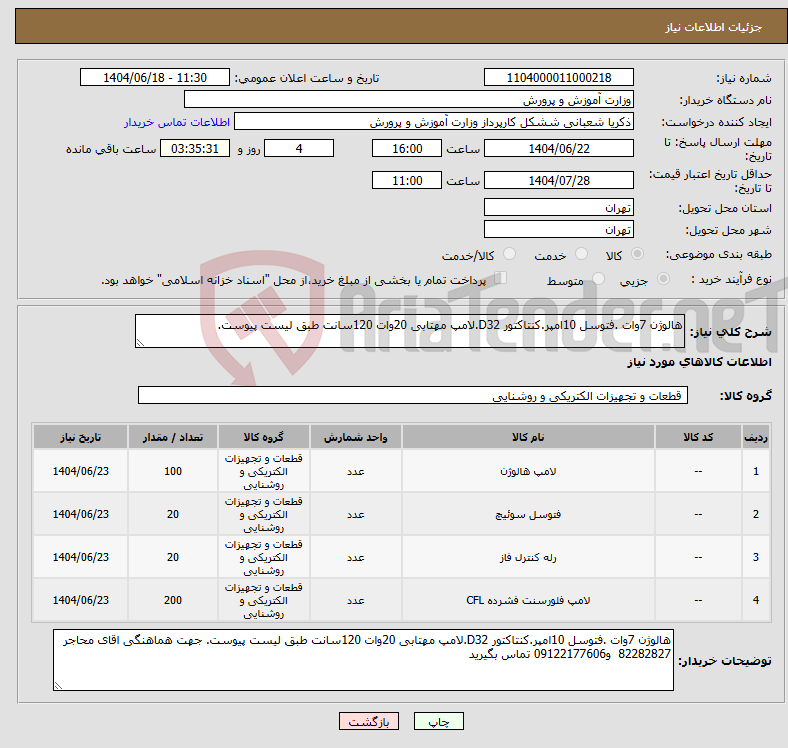This screenshot has height=748, width=788.
Task: Click the چاپ (print) button
Action: tap(438, 721)
